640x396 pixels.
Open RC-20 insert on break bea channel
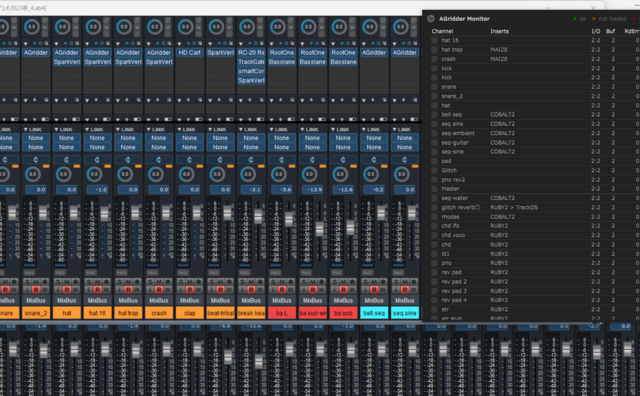point(251,53)
